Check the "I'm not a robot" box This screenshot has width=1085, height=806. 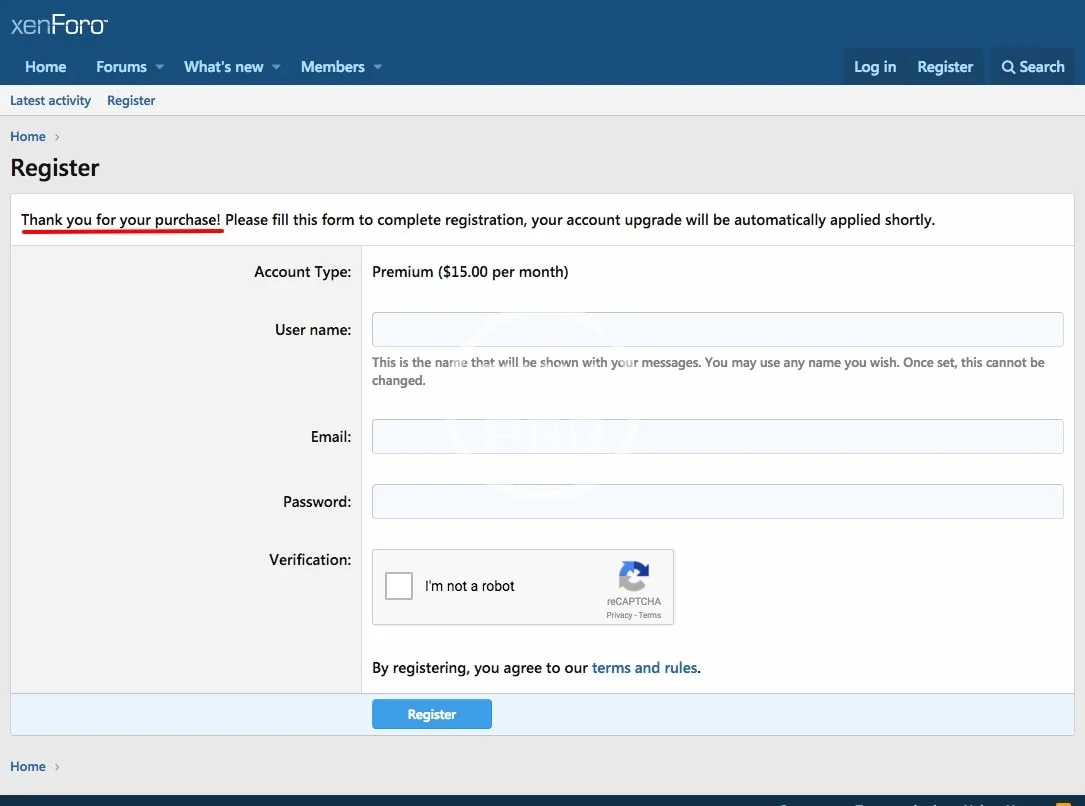click(x=399, y=586)
